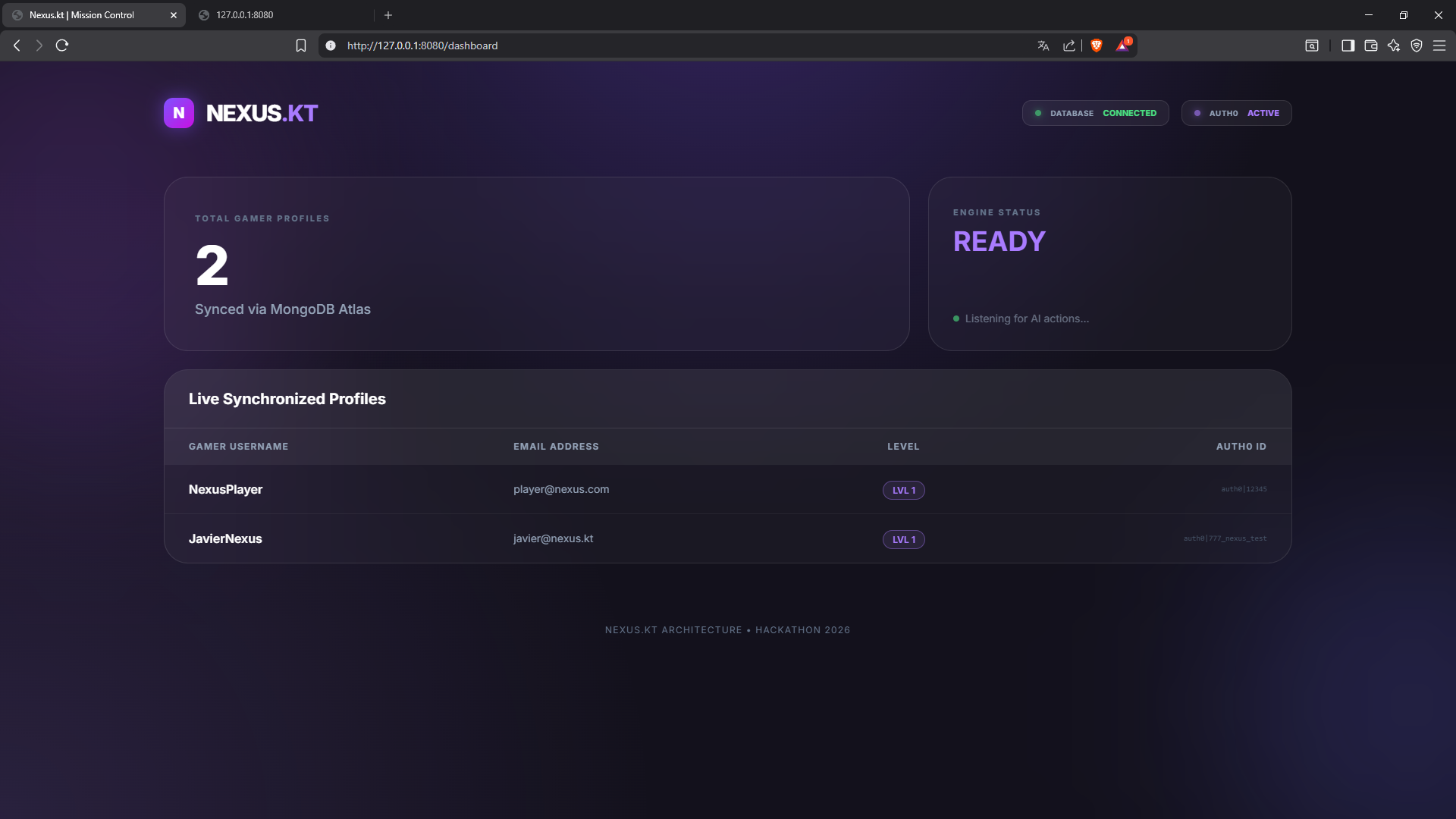The width and height of the screenshot is (1456, 819).
Task: Open the Brave Wallet icon
Action: pos(1371,45)
